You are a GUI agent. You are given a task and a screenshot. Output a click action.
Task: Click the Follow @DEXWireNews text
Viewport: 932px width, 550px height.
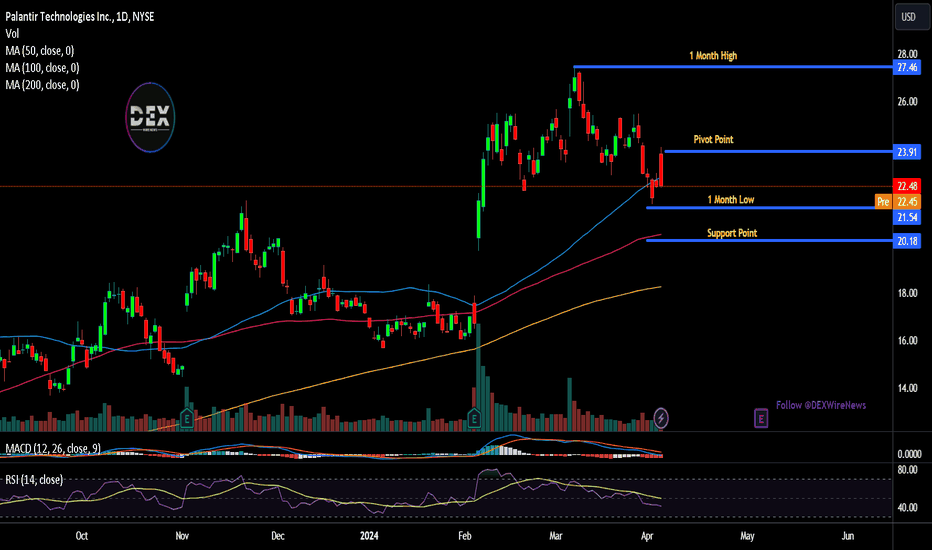click(x=821, y=405)
